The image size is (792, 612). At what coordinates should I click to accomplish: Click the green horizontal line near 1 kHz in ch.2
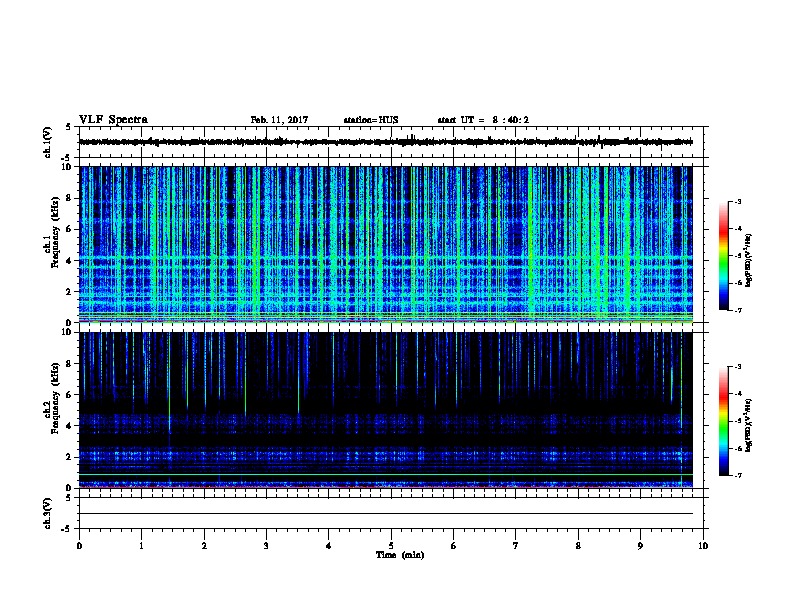coord(386,474)
